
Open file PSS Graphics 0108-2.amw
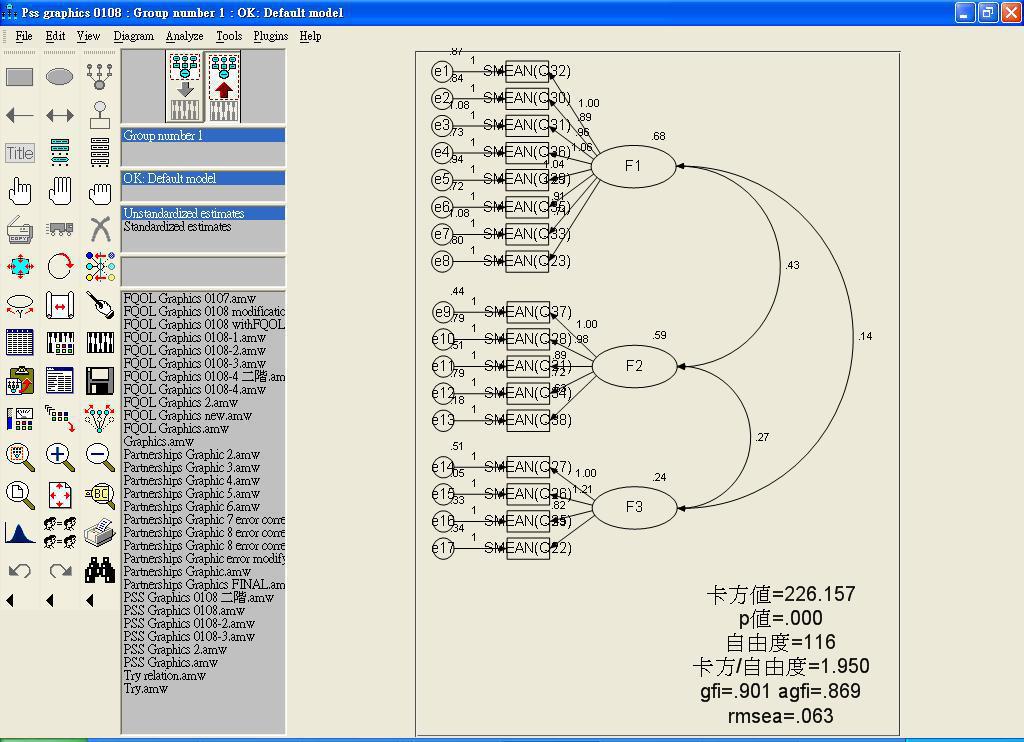[x=189, y=623]
